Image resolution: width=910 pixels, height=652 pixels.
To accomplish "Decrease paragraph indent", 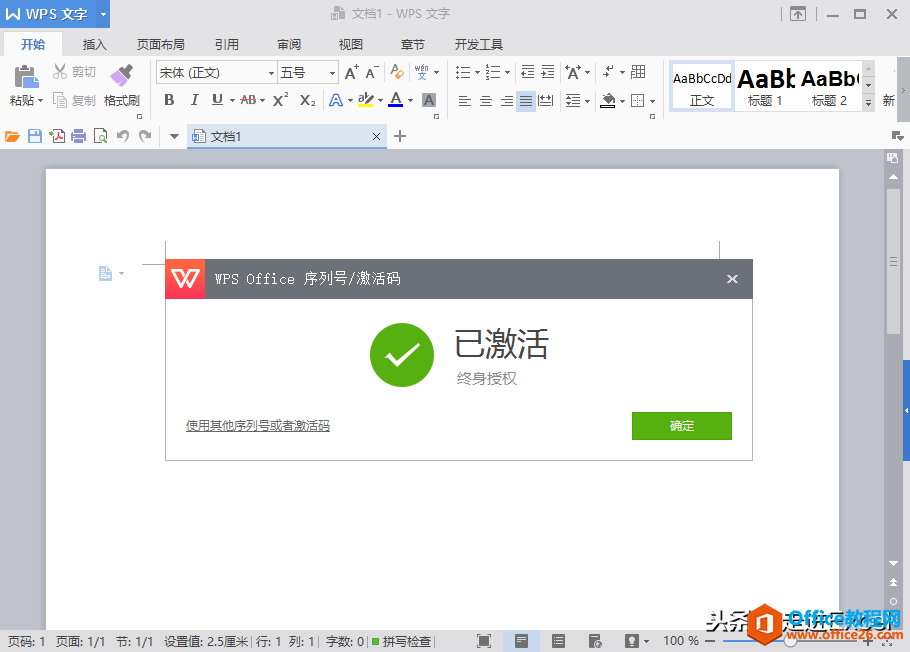I will point(528,72).
